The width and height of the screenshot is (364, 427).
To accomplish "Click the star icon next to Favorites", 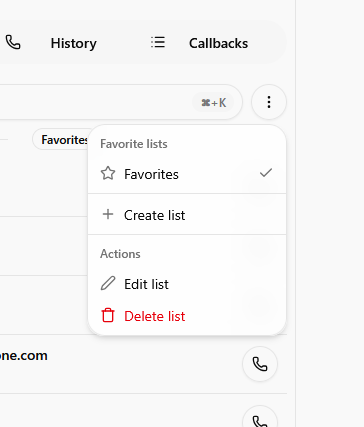I will tap(108, 173).
